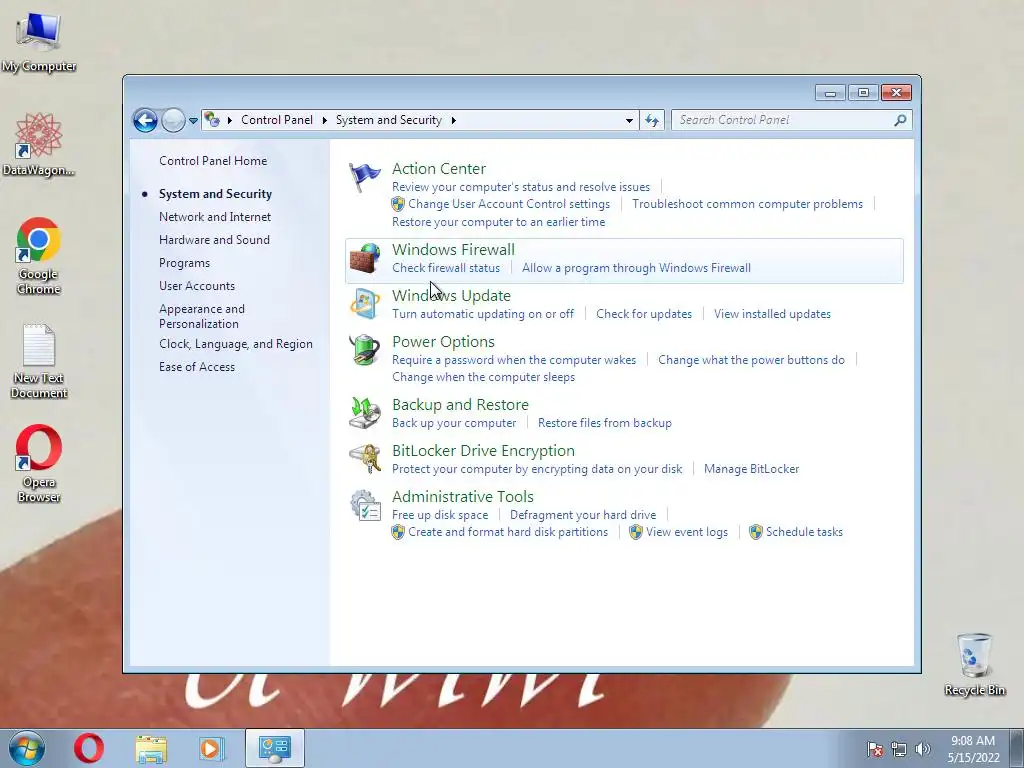The image size is (1024, 768).
Task: Launch Opera from the taskbar
Action: point(89,748)
